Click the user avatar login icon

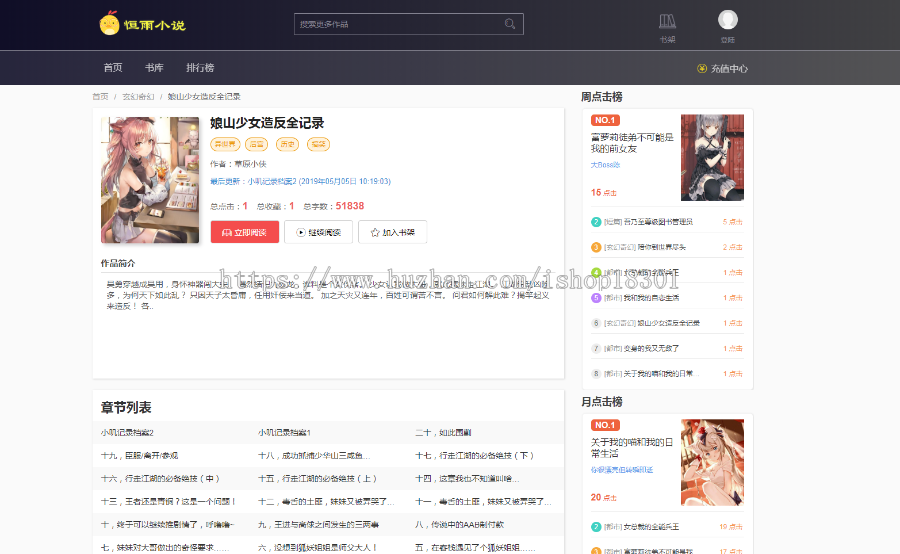tap(728, 20)
